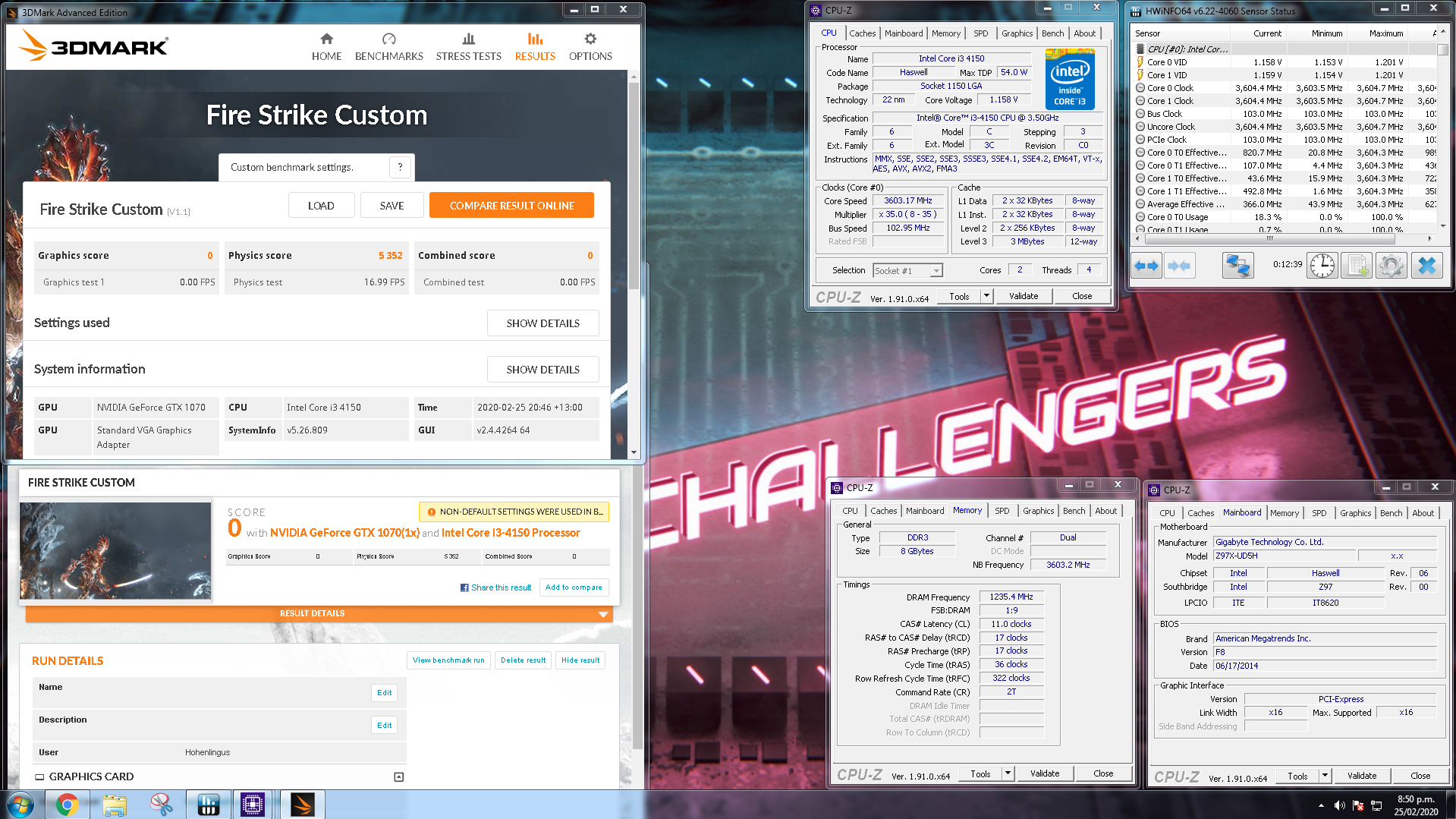This screenshot has width=1456, height=819.
Task: Click View benchmark run link
Action: pos(448,660)
